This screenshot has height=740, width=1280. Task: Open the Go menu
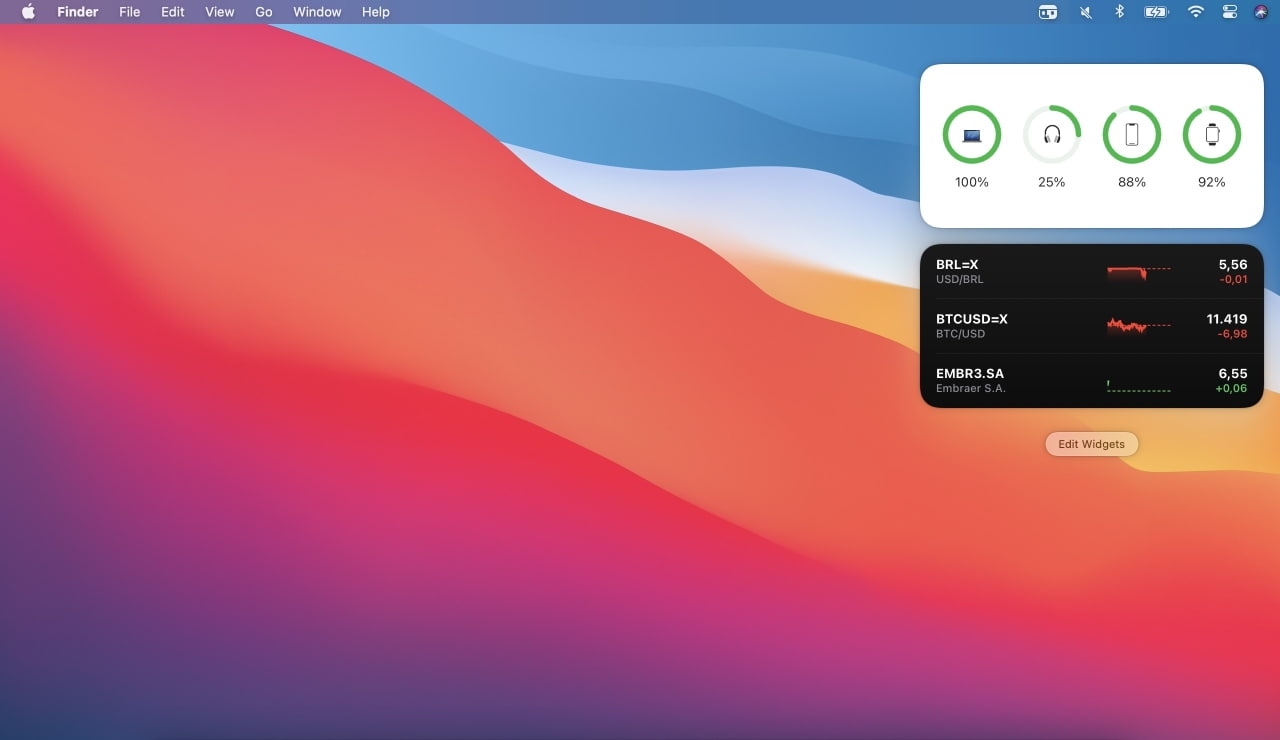pyautogui.click(x=264, y=12)
